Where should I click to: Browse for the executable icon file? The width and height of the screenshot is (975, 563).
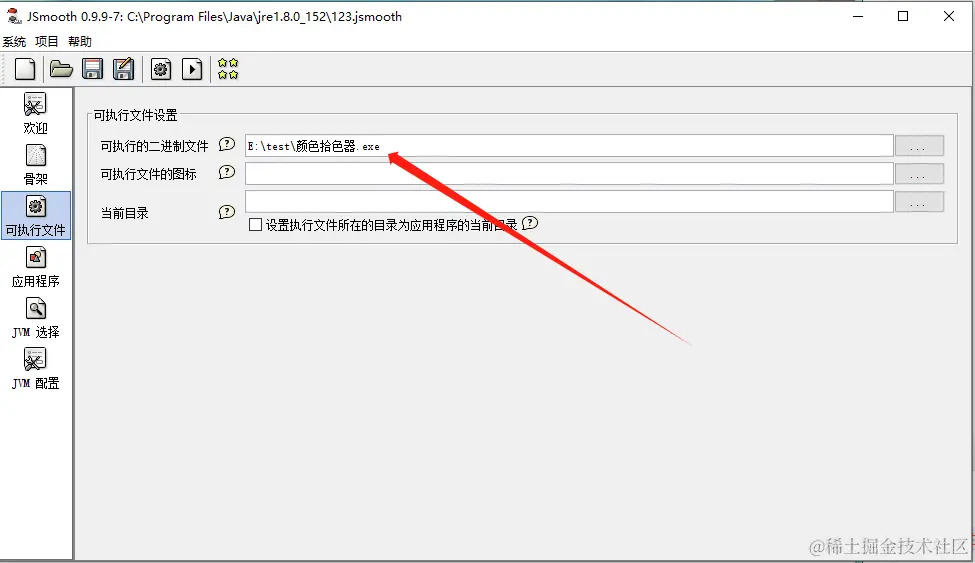click(919, 174)
